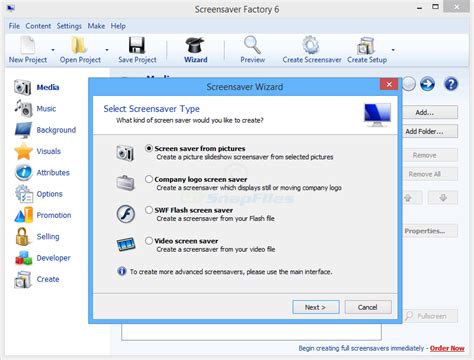This screenshot has width=474, height=360.
Task: Click the Preview magnifier icon
Action: (252, 45)
